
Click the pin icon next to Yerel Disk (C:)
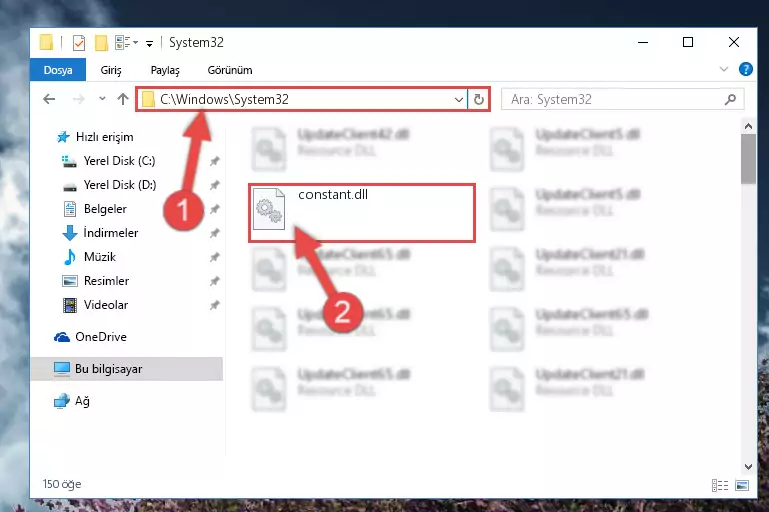214,161
